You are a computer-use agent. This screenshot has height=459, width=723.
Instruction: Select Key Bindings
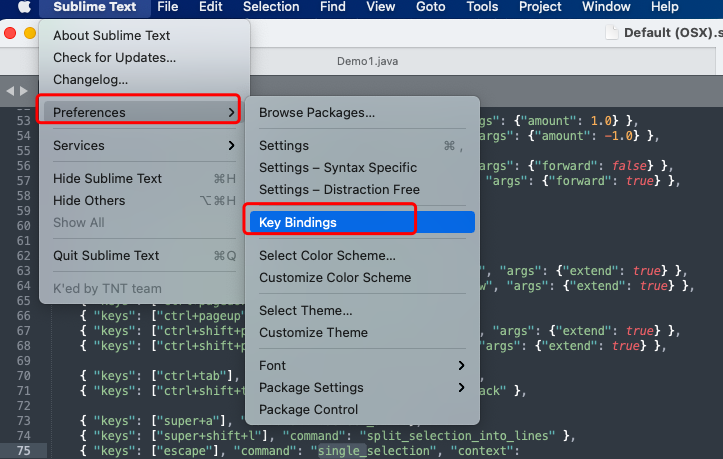(x=362, y=222)
